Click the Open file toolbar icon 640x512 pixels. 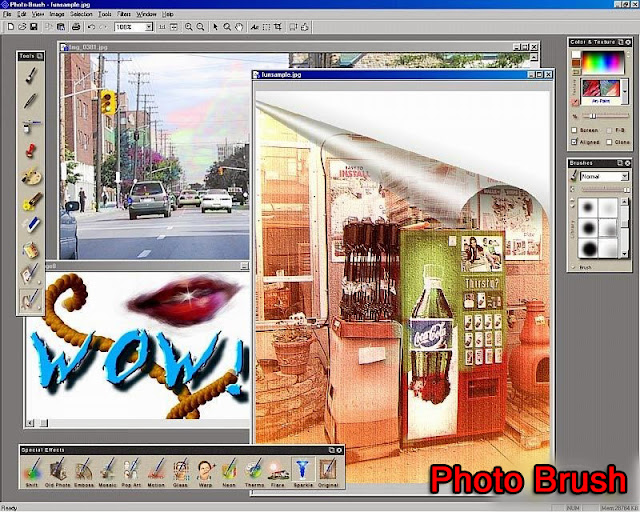pos(22,27)
